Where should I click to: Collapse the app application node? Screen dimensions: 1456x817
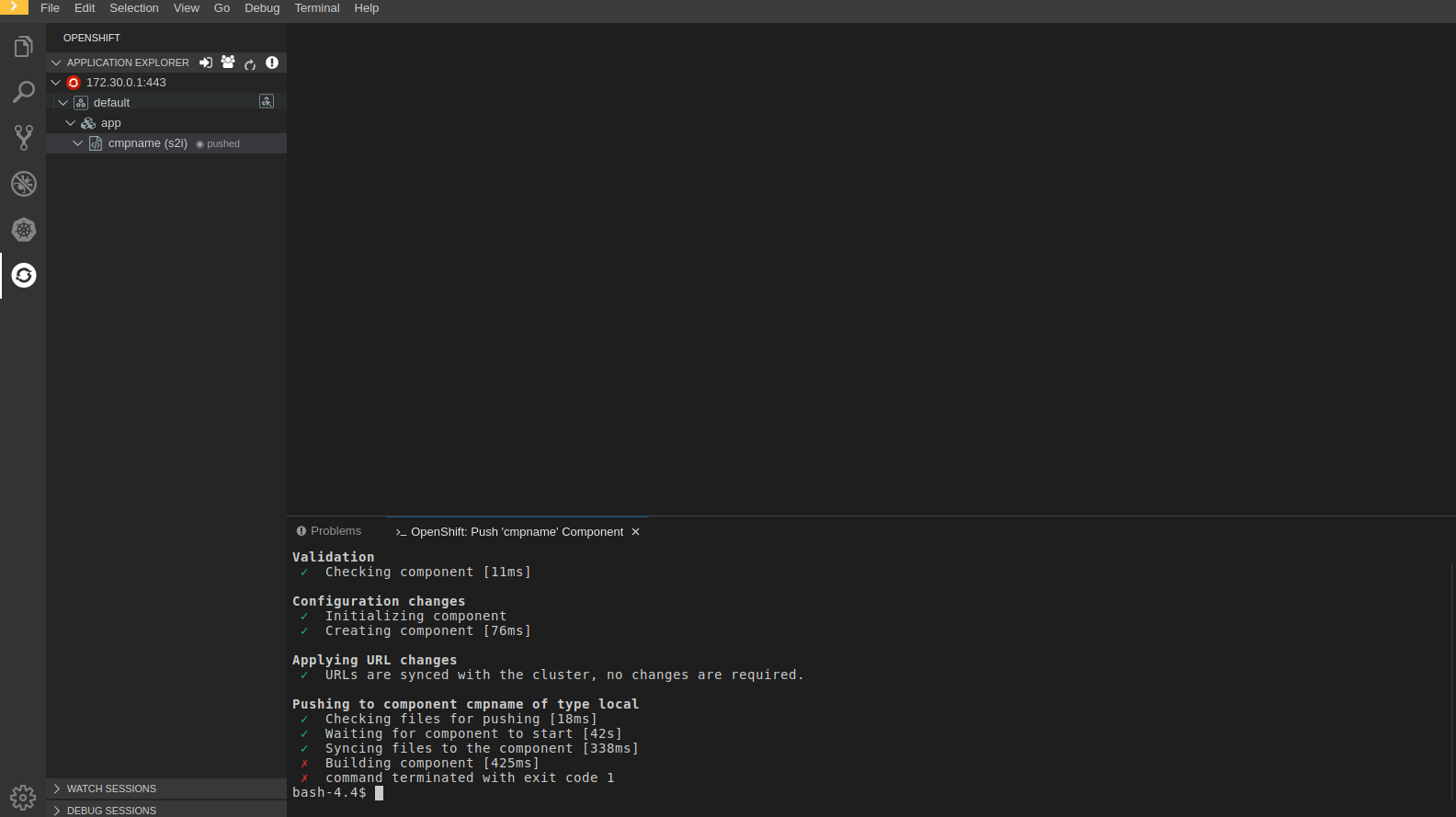pos(71,123)
